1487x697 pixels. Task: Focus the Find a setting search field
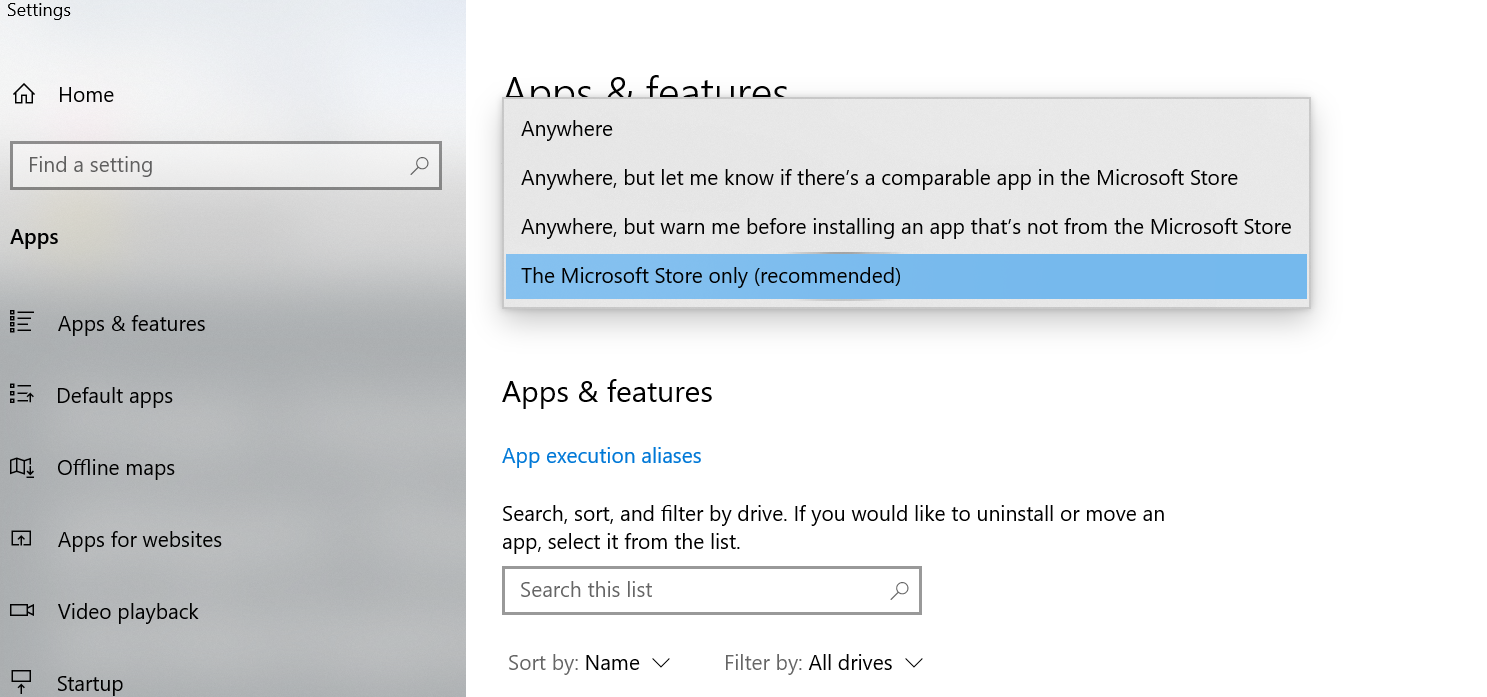[210, 165]
